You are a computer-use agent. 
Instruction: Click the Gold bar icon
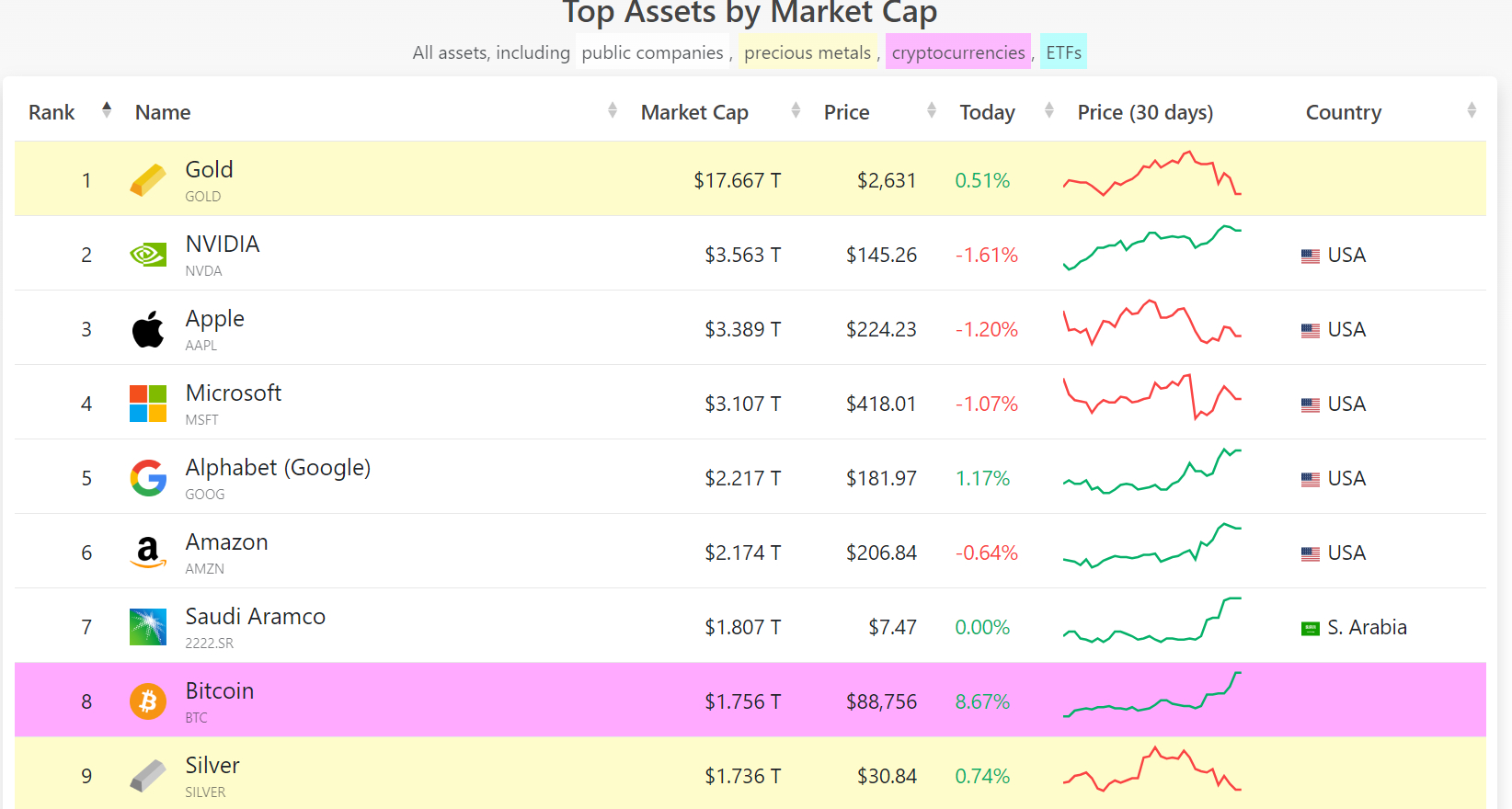(x=148, y=180)
